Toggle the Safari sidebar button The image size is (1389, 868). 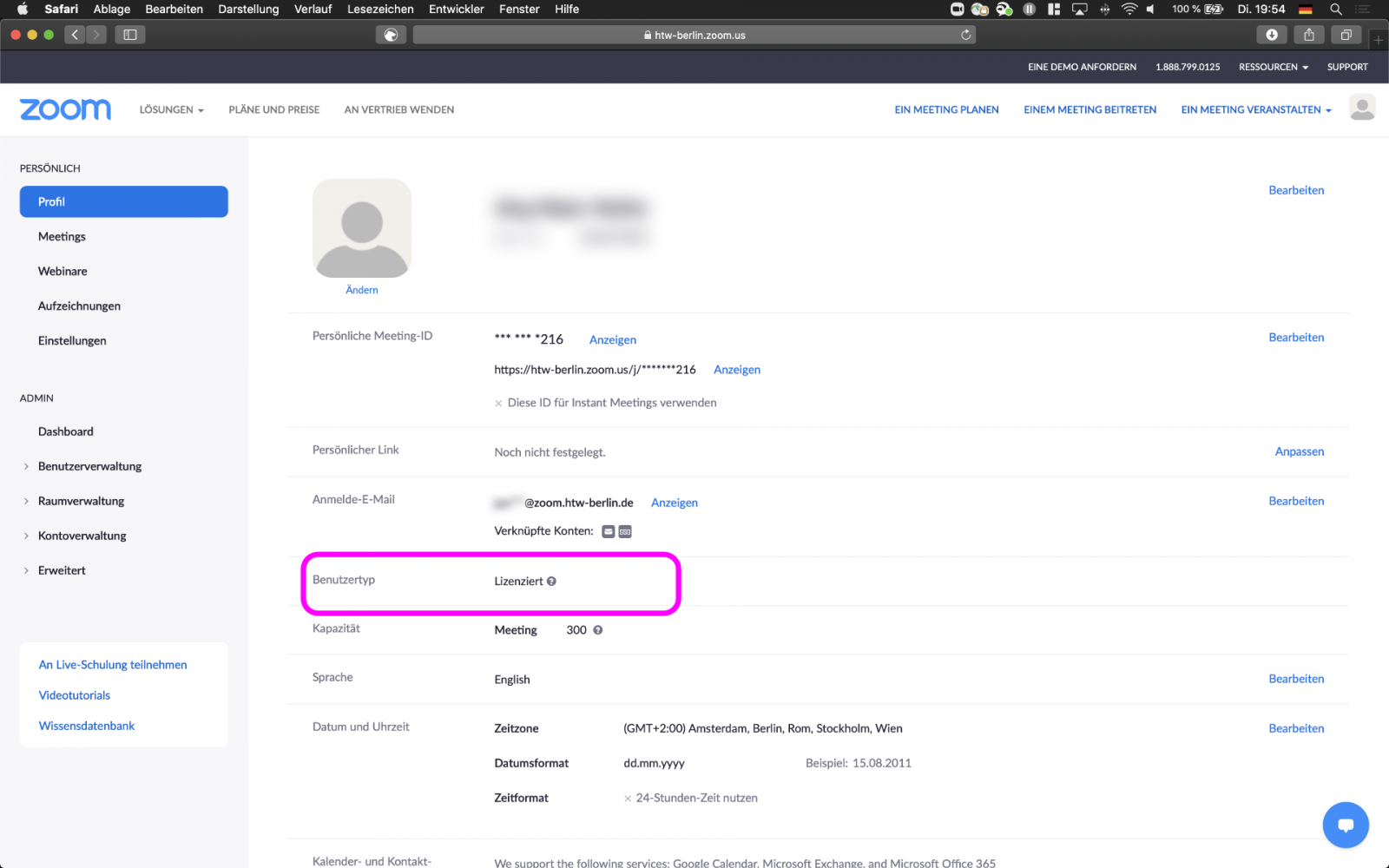pos(130,35)
